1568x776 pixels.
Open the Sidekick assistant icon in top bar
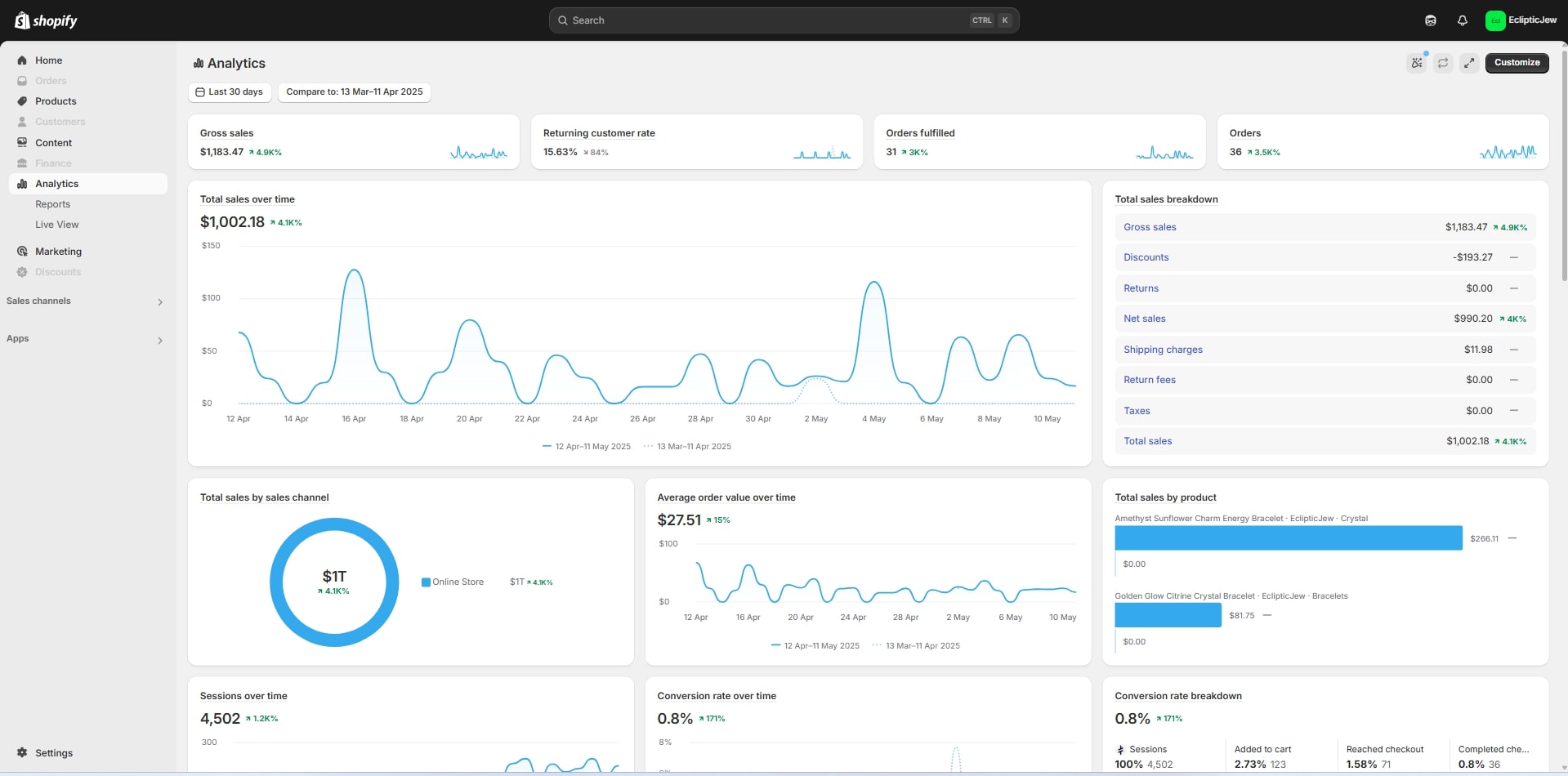point(1430,20)
